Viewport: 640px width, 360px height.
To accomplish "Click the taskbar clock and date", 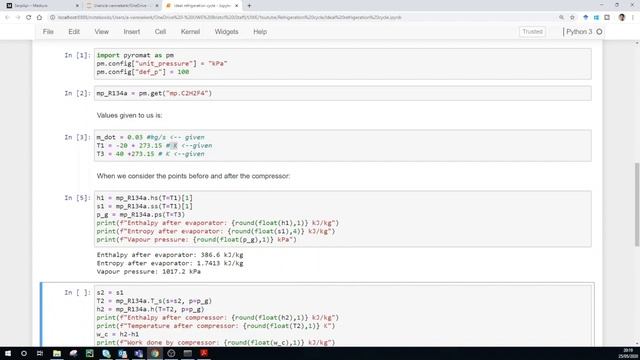I will coord(629,353).
